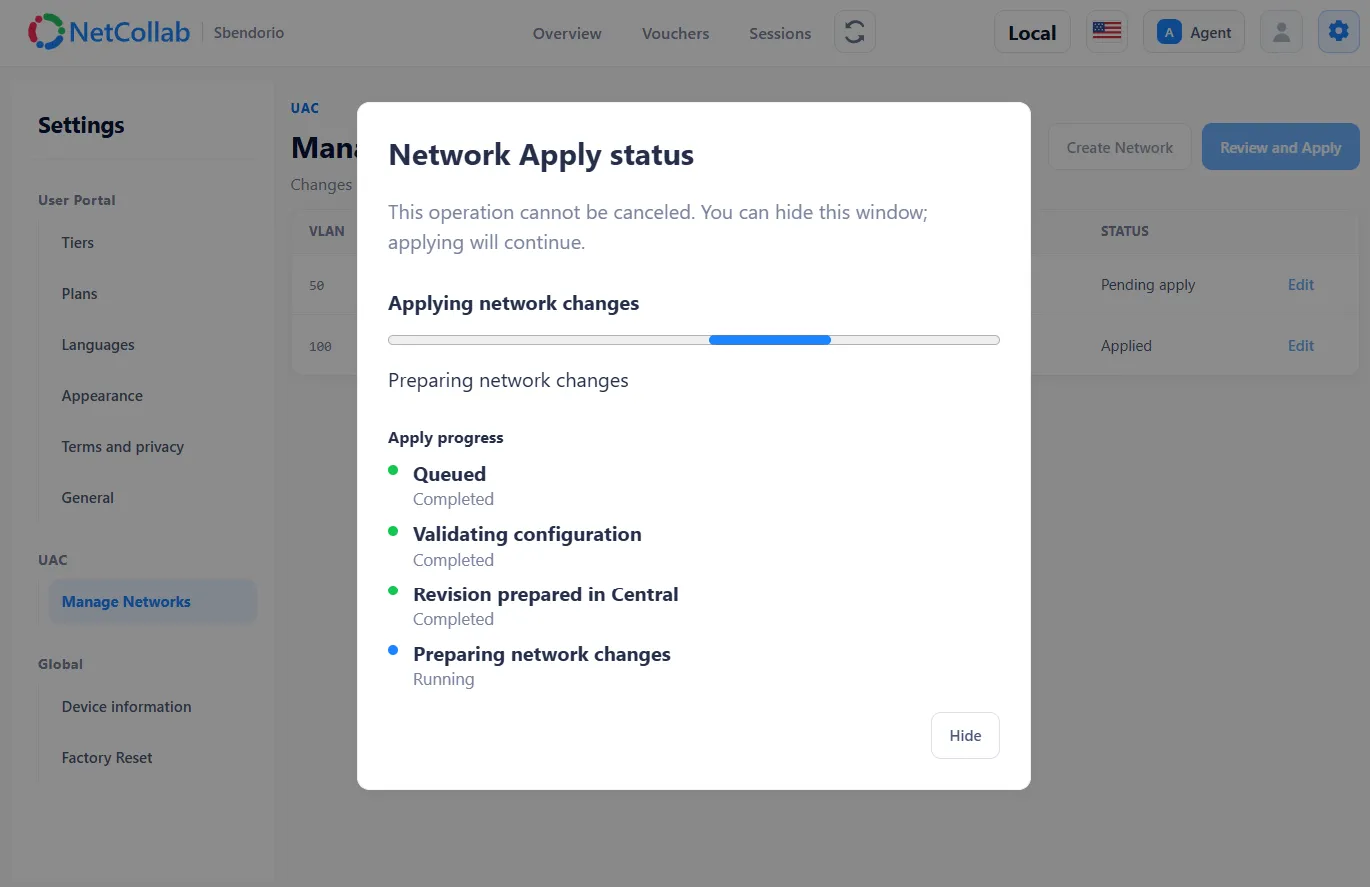1370x887 pixels.
Task: Click the Hide button in dialog
Action: coord(965,735)
